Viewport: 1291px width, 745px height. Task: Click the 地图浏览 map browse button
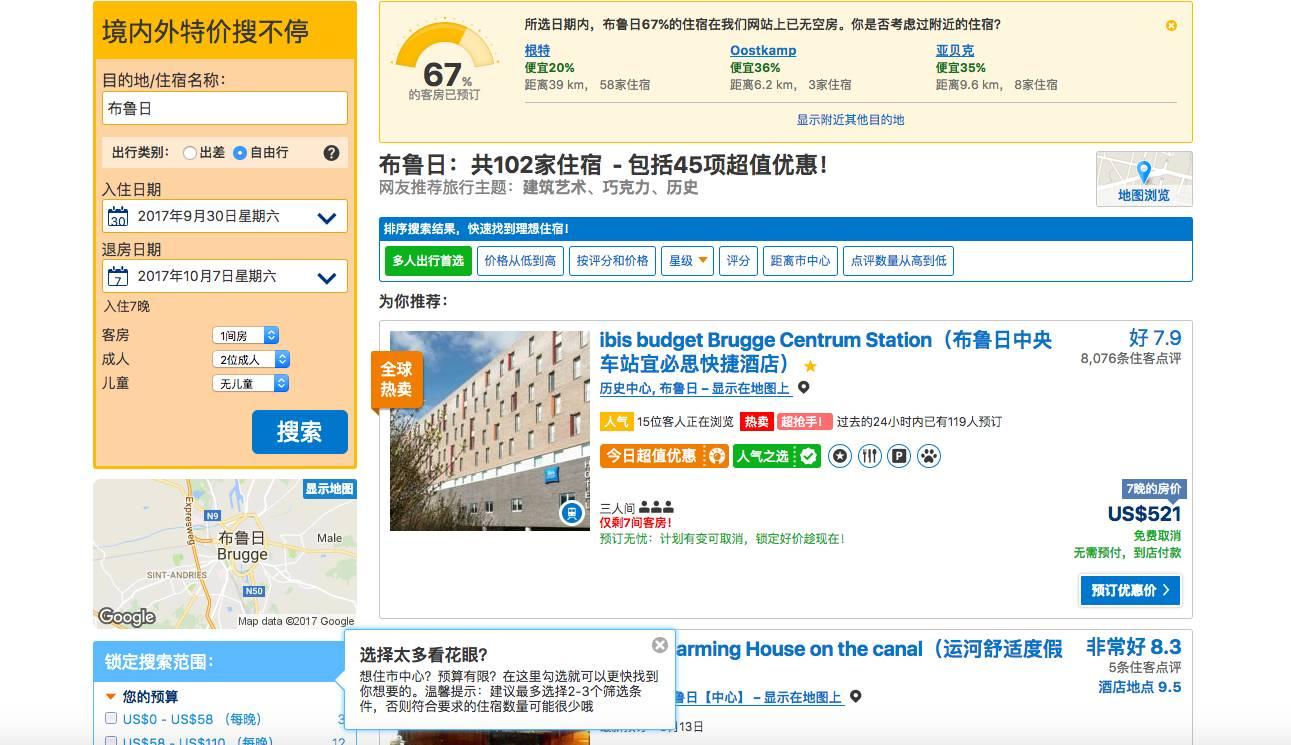[1144, 179]
